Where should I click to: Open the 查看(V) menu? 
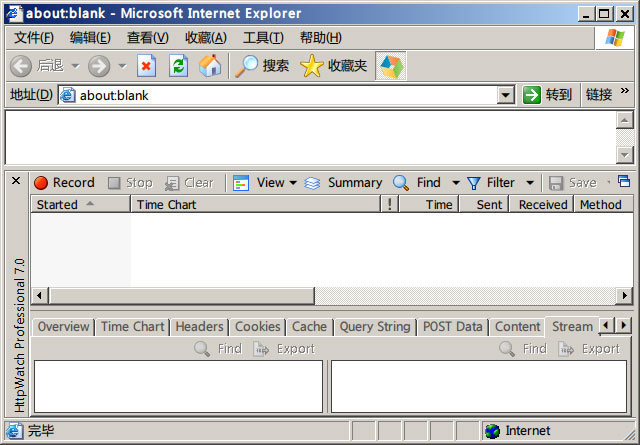click(147, 38)
